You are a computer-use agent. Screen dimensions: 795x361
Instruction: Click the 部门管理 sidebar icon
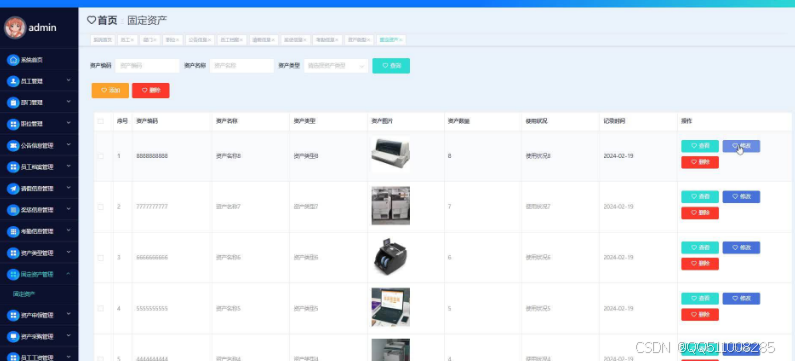[13, 102]
